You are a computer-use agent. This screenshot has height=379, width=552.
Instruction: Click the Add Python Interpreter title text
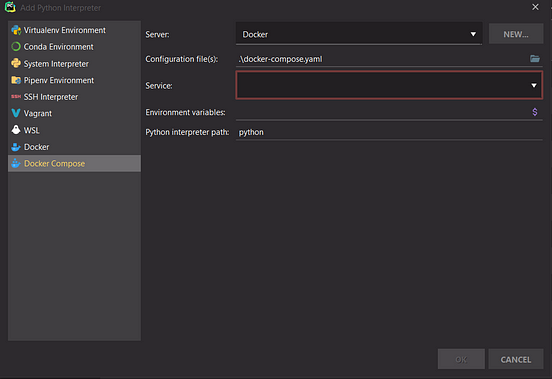point(61,8)
